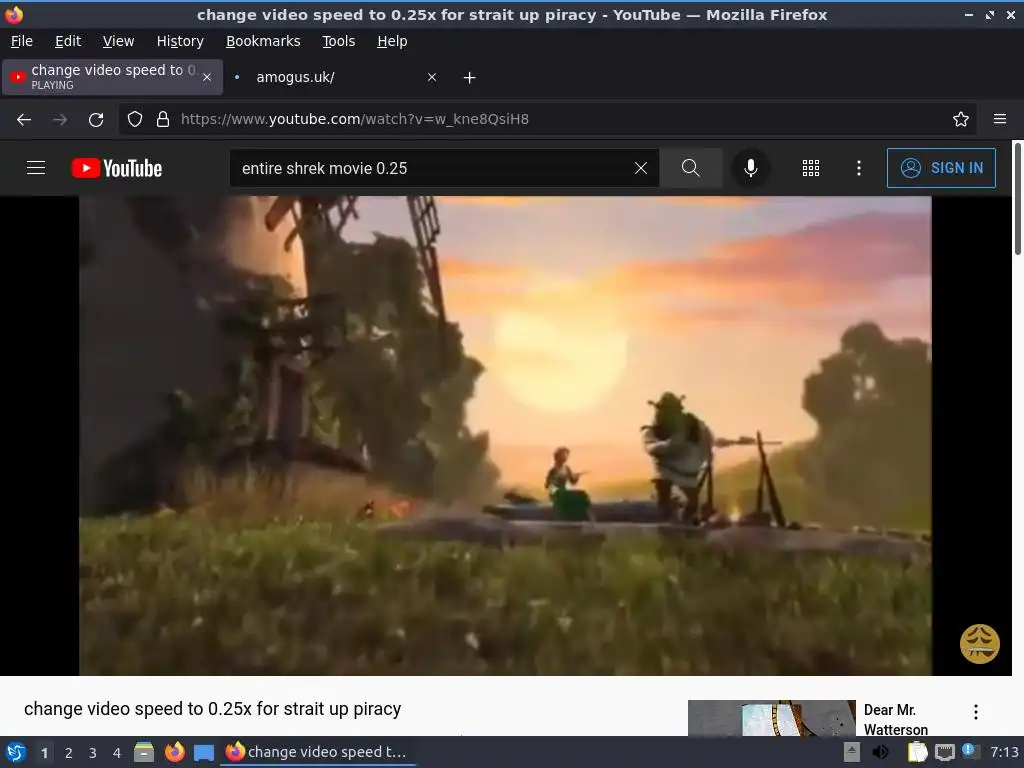
Task: Click the YouTube search magnifier button
Action: click(x=690, y=168)
